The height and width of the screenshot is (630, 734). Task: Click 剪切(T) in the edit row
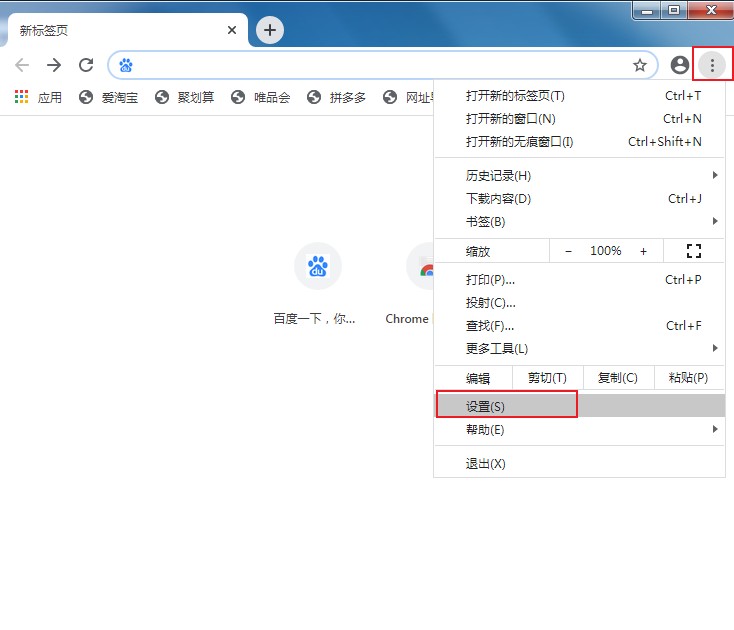coord(548,378)
